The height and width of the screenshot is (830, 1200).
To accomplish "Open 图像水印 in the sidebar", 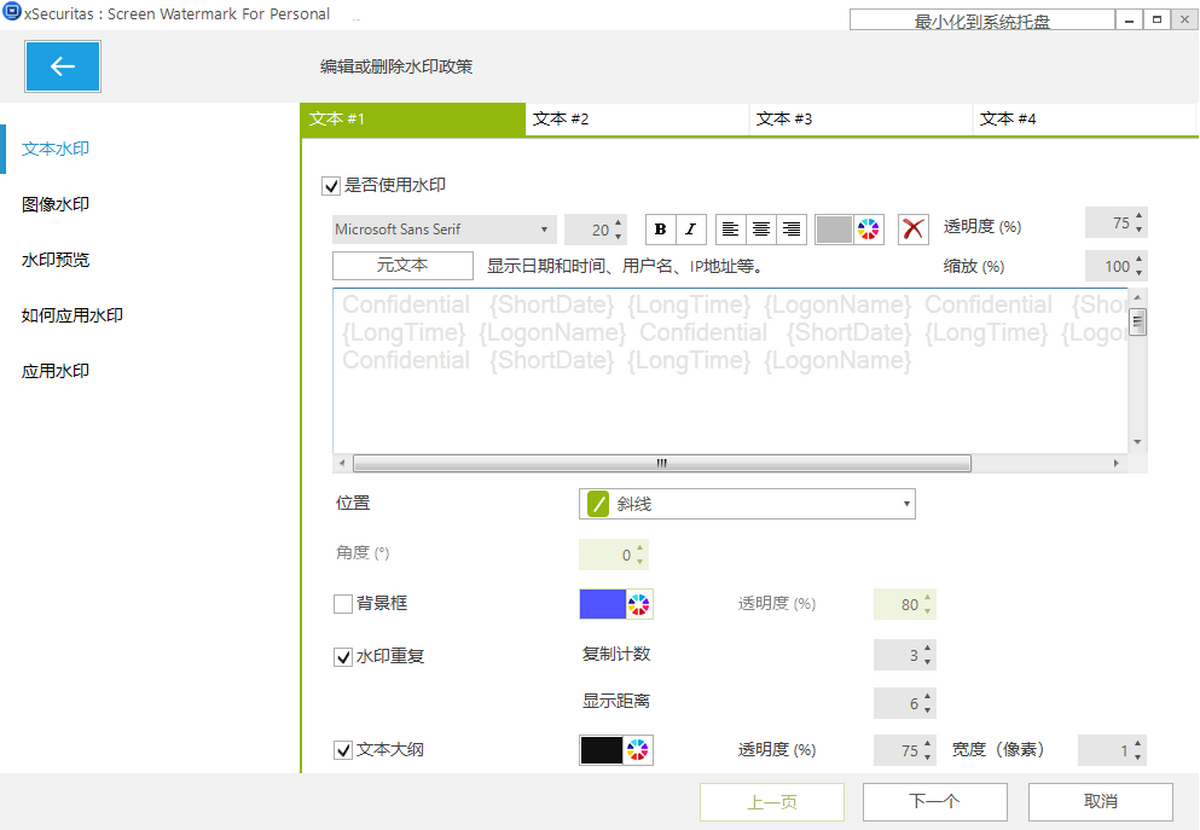I will tap(56, 204).
